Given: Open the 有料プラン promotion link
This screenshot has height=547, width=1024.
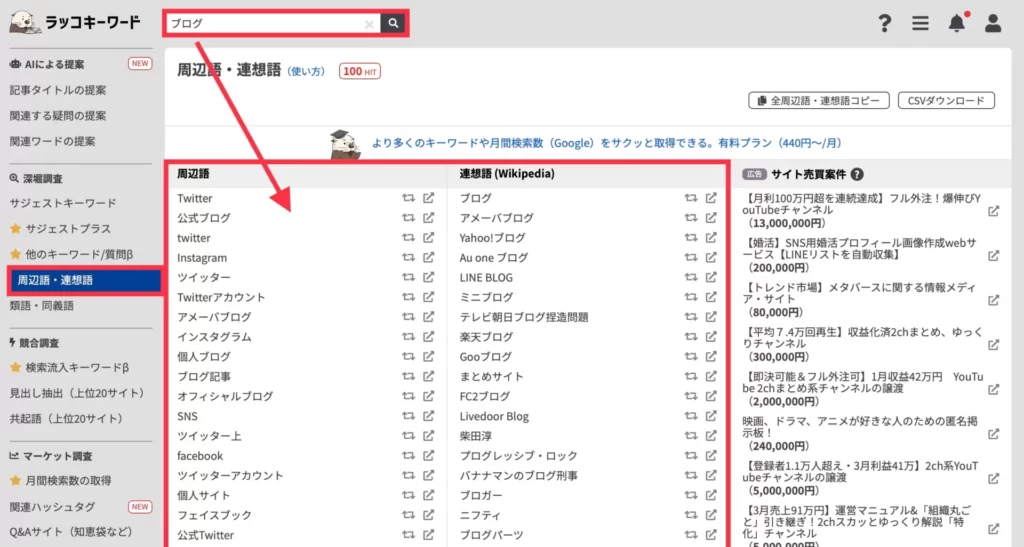Looking at the screenshot, I should point(607,143).
